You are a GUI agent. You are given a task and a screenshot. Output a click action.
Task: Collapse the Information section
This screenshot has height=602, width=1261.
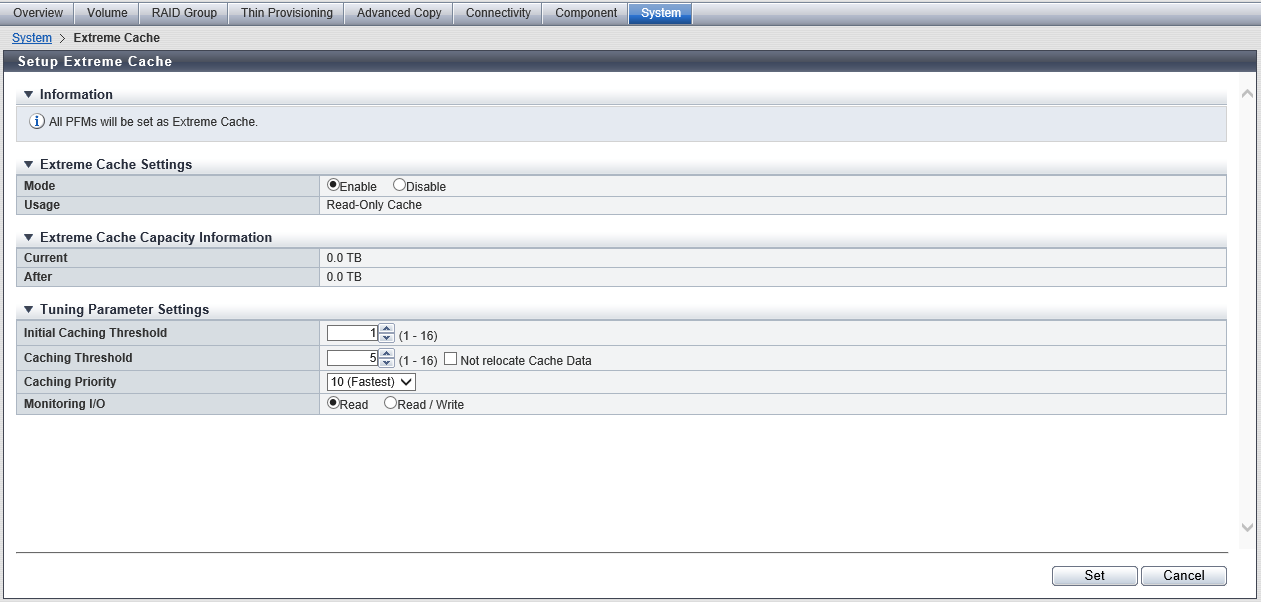(28, 95)
